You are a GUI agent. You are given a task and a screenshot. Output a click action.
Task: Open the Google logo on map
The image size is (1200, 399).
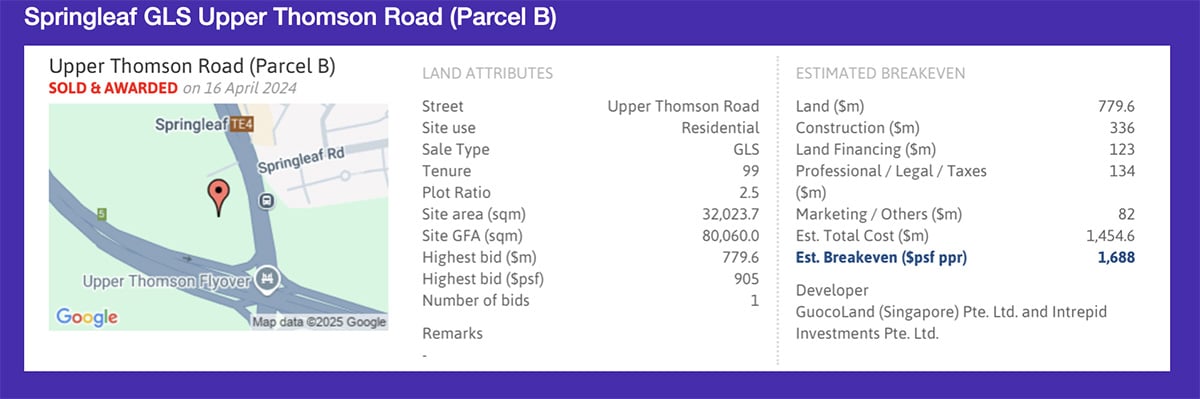pyautogui.click(x=87, y=317)
